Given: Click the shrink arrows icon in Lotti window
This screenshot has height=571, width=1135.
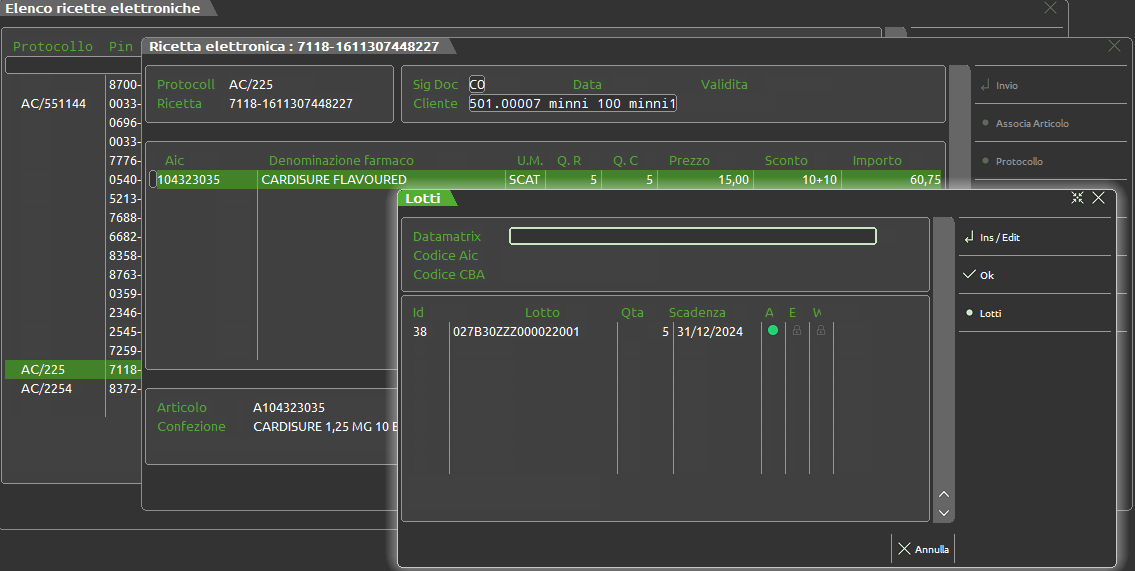Looking at the screenshot, I should (1077, 198).
